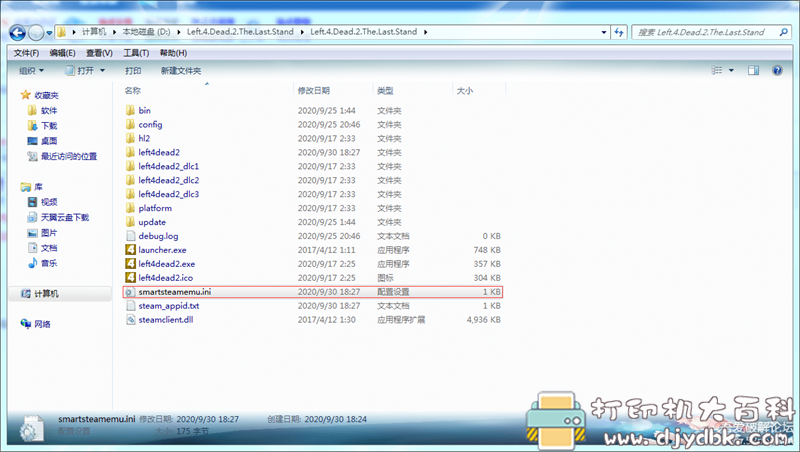Select 收藏夹 in the navigation pane
This screenshot has width=800, height=452.
tap(46, 95)
